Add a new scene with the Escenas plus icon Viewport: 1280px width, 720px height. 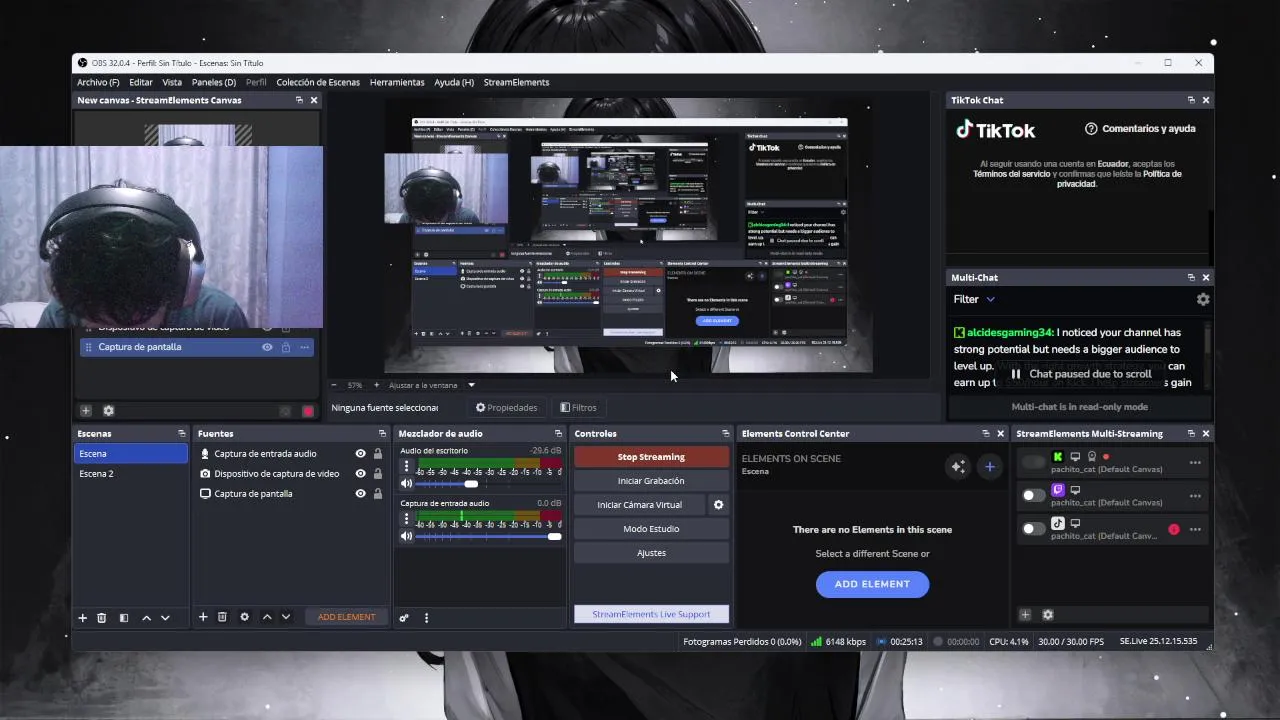(x=83, y=618)
